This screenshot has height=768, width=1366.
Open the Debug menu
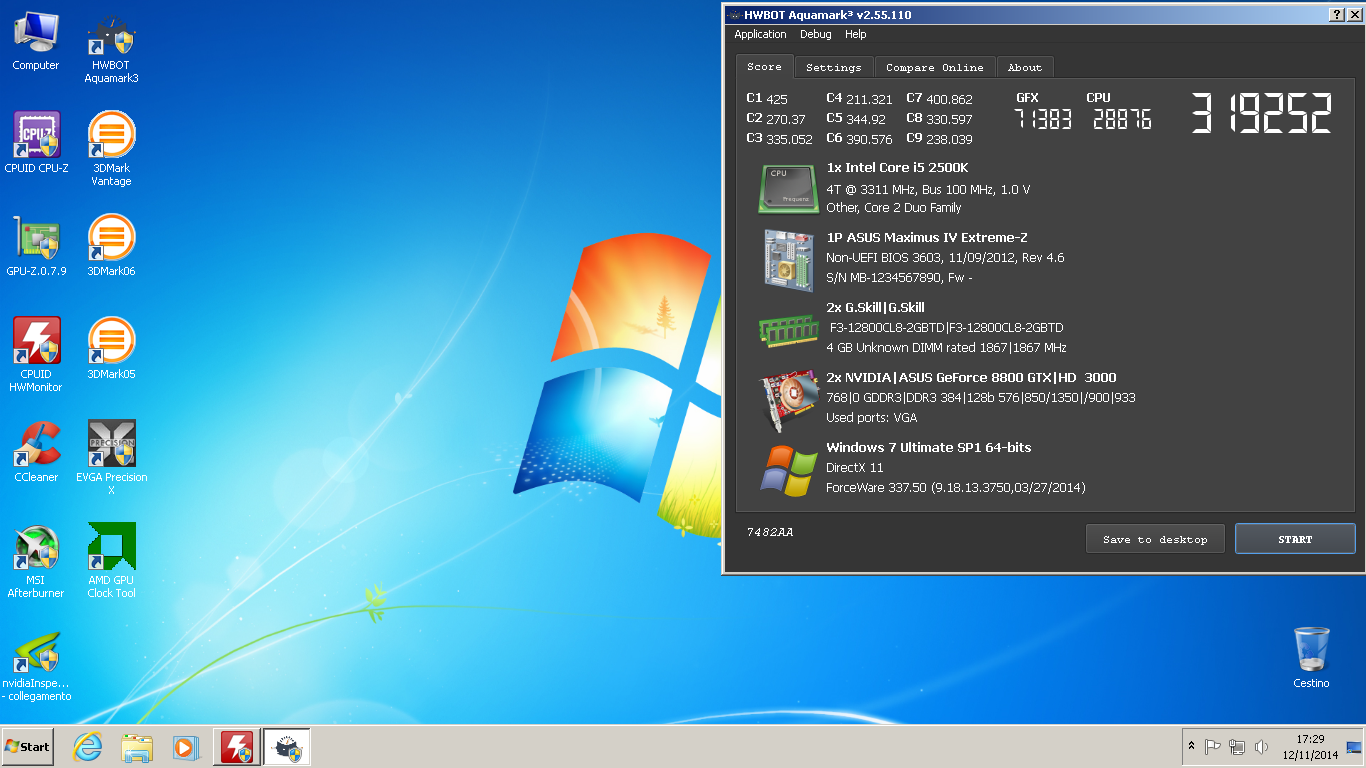pyautogui.click(x=815, y=34)
